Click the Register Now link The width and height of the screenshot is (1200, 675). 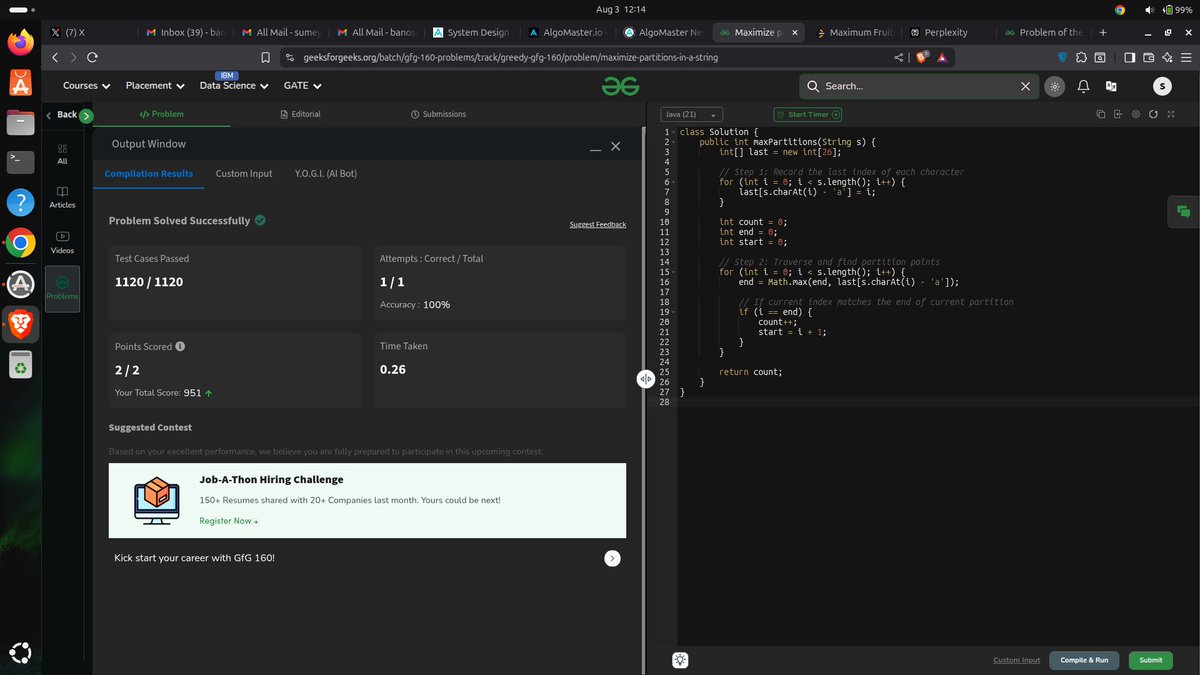pyautogui.click(x=228, y=521)
